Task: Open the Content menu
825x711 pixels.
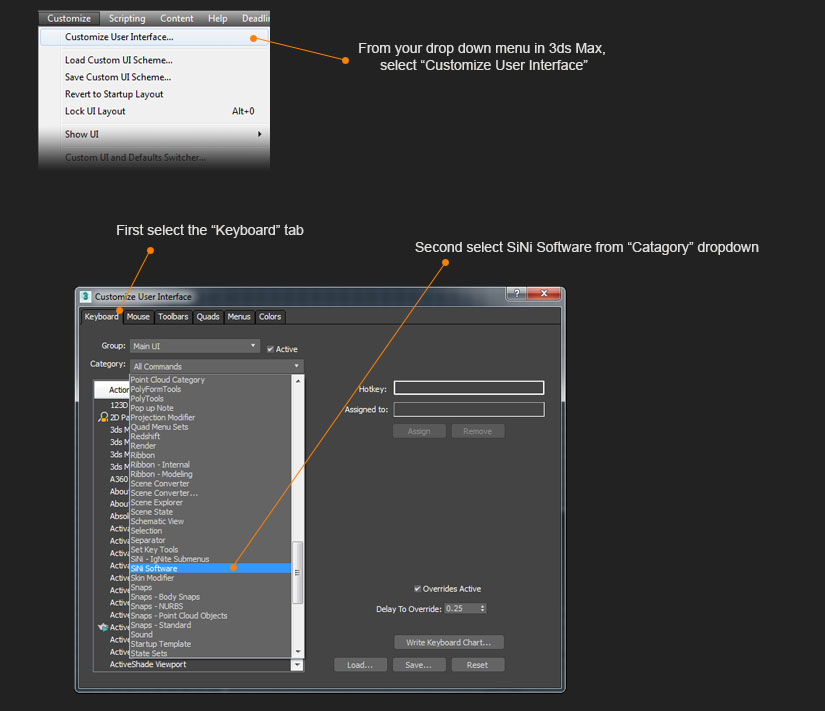Action: 177,18
